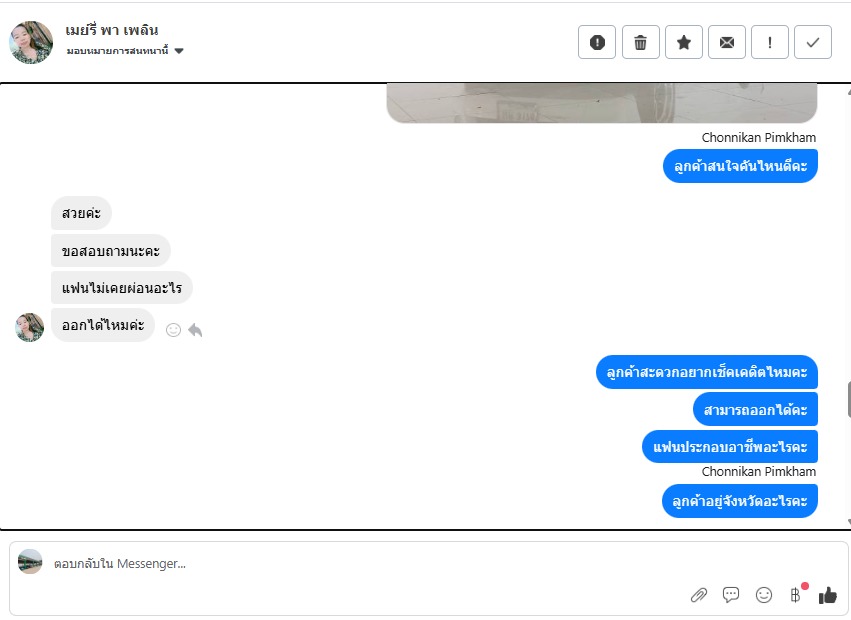Star this conversation as follow-up
Viewport: 851px width, 620px height.
click(684, 42)
